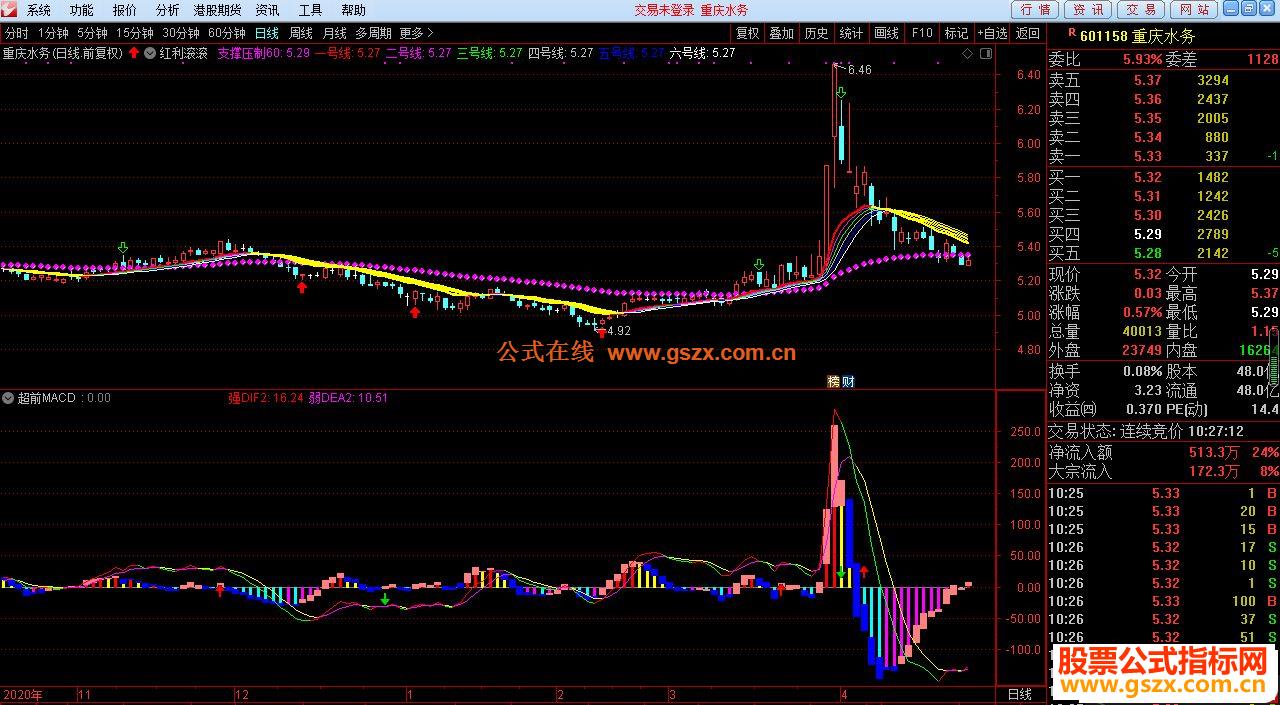Click the 财 icon below the chart

click(847, 381)
